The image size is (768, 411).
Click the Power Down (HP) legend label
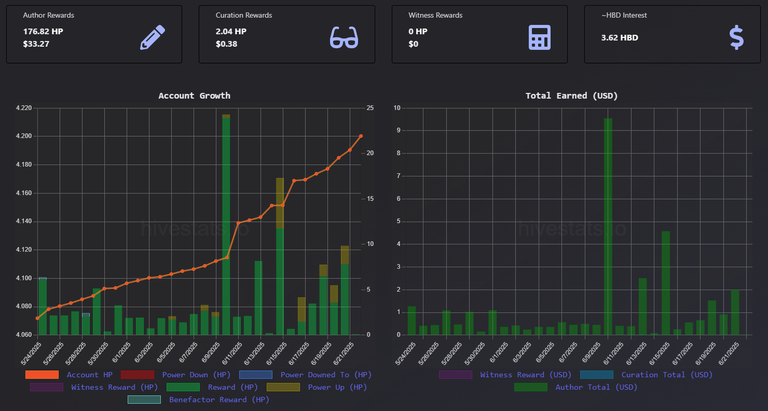pyautogui.click(x=196, y=375)
